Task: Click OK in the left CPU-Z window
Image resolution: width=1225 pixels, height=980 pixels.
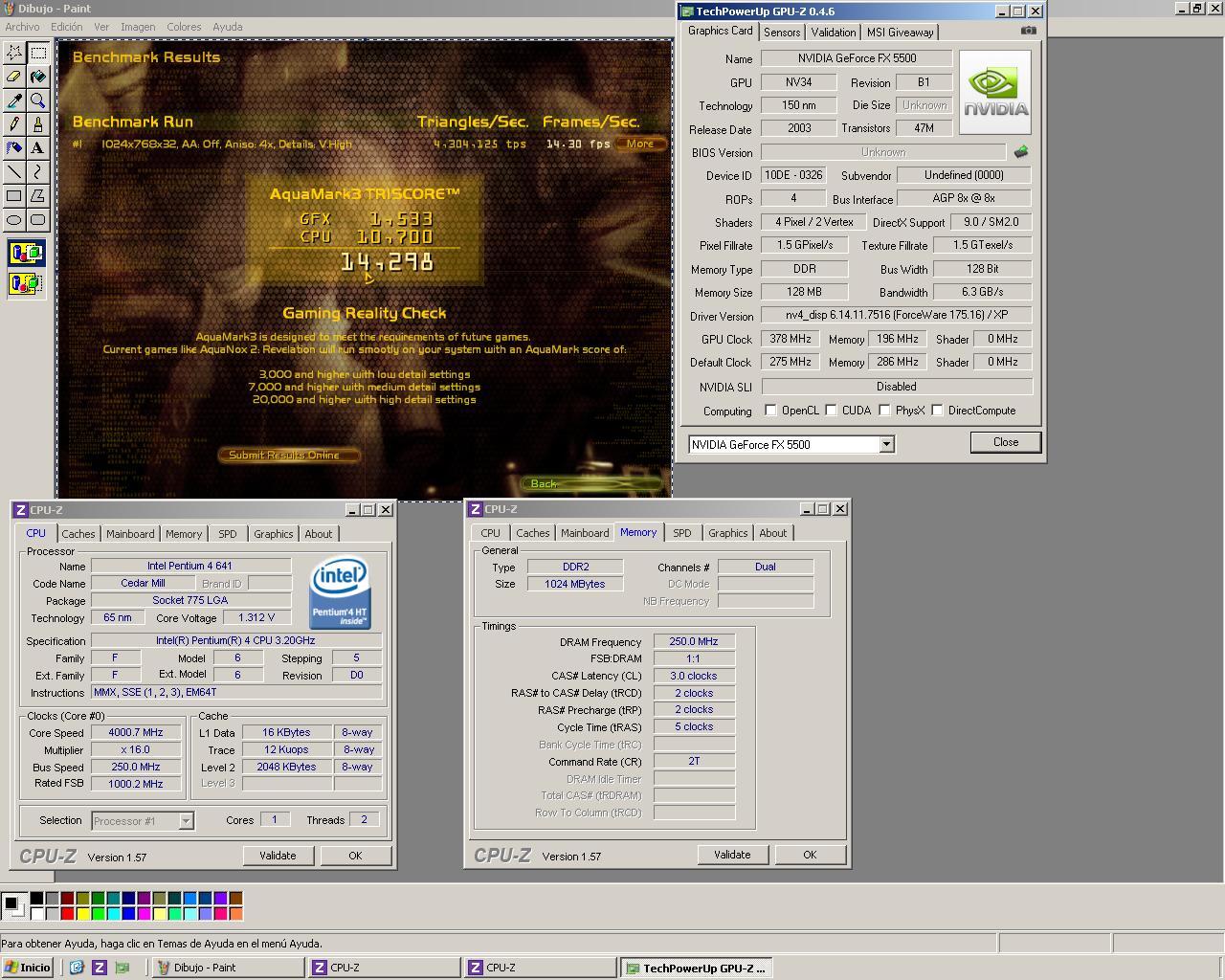Action: pos(355,856)
